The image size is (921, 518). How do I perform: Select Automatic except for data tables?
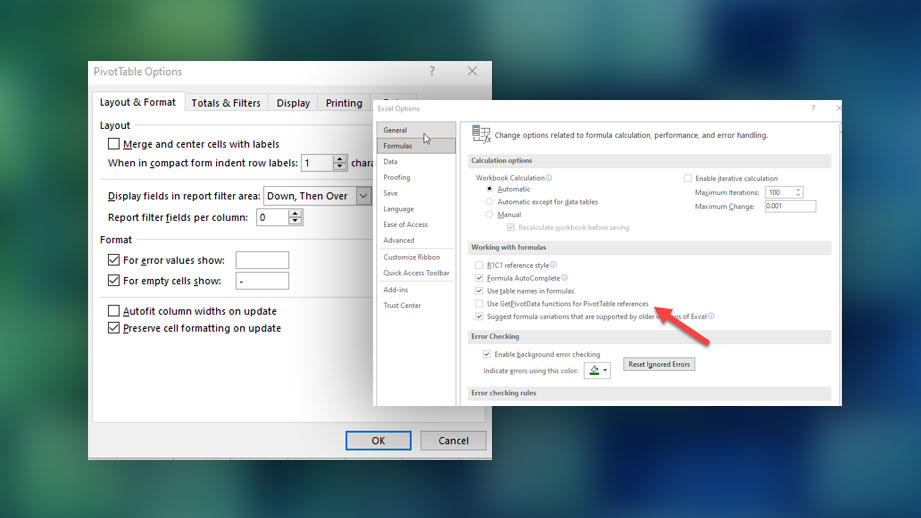(x=489, y=201)
